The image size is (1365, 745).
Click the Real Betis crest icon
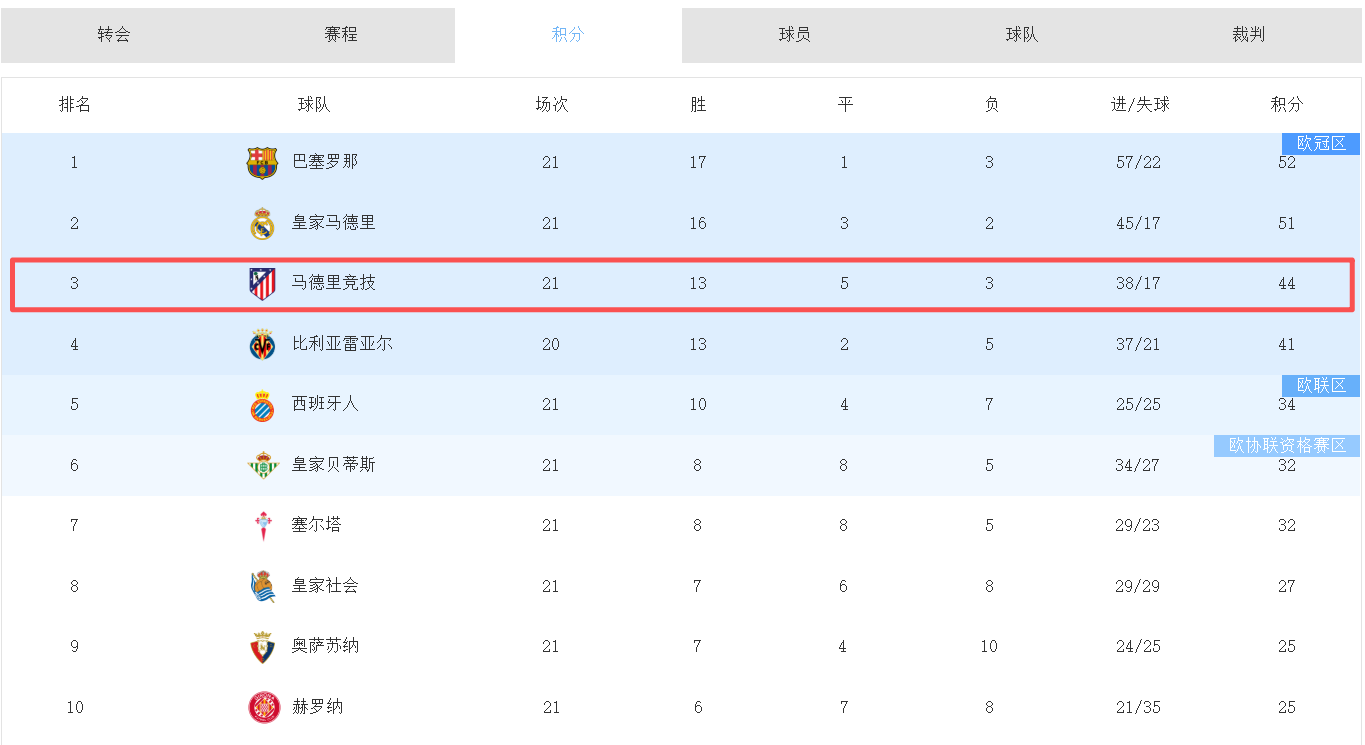click(262, 465)
